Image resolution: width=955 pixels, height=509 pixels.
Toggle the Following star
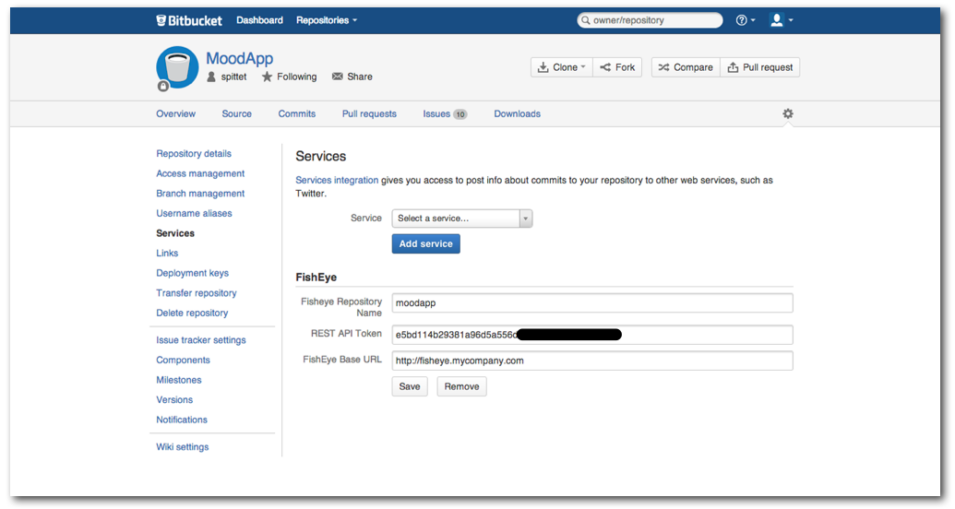coord(267,77)
